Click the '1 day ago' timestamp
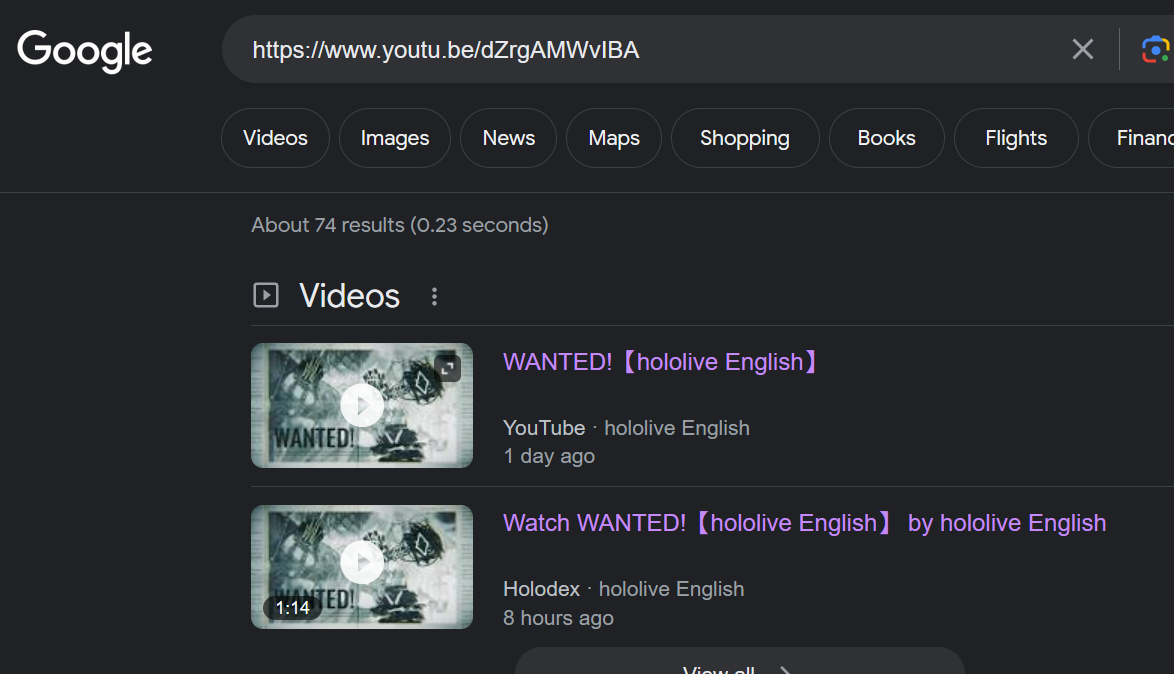 (549, 456)
